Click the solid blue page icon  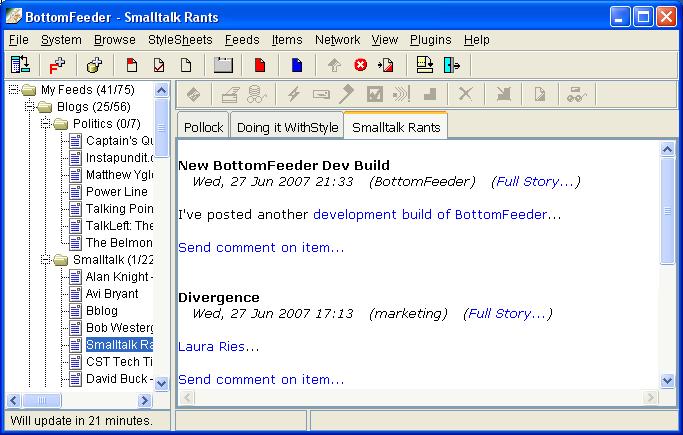coord(297,65)
